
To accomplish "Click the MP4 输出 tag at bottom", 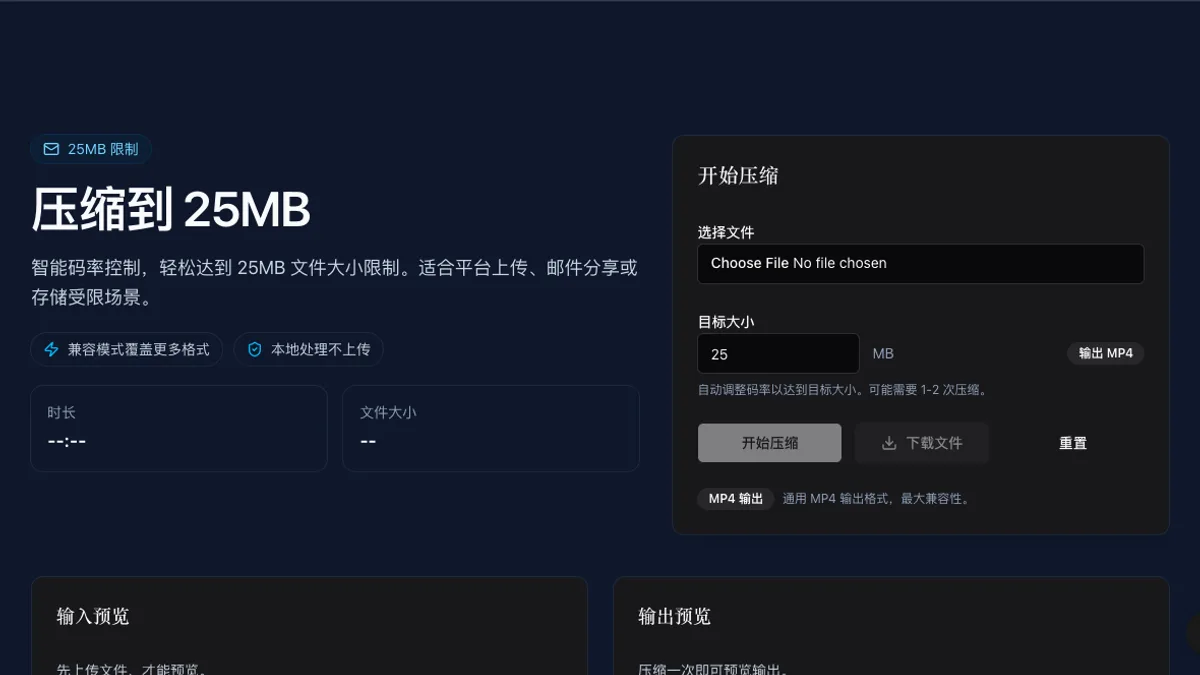I will [736, 498].
